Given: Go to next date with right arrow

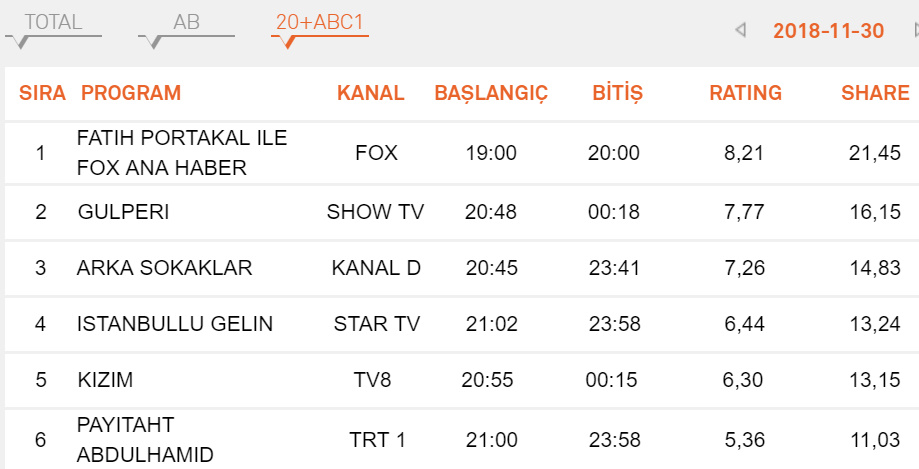Looking at the screenshot, I should click(x=915, y=31).
